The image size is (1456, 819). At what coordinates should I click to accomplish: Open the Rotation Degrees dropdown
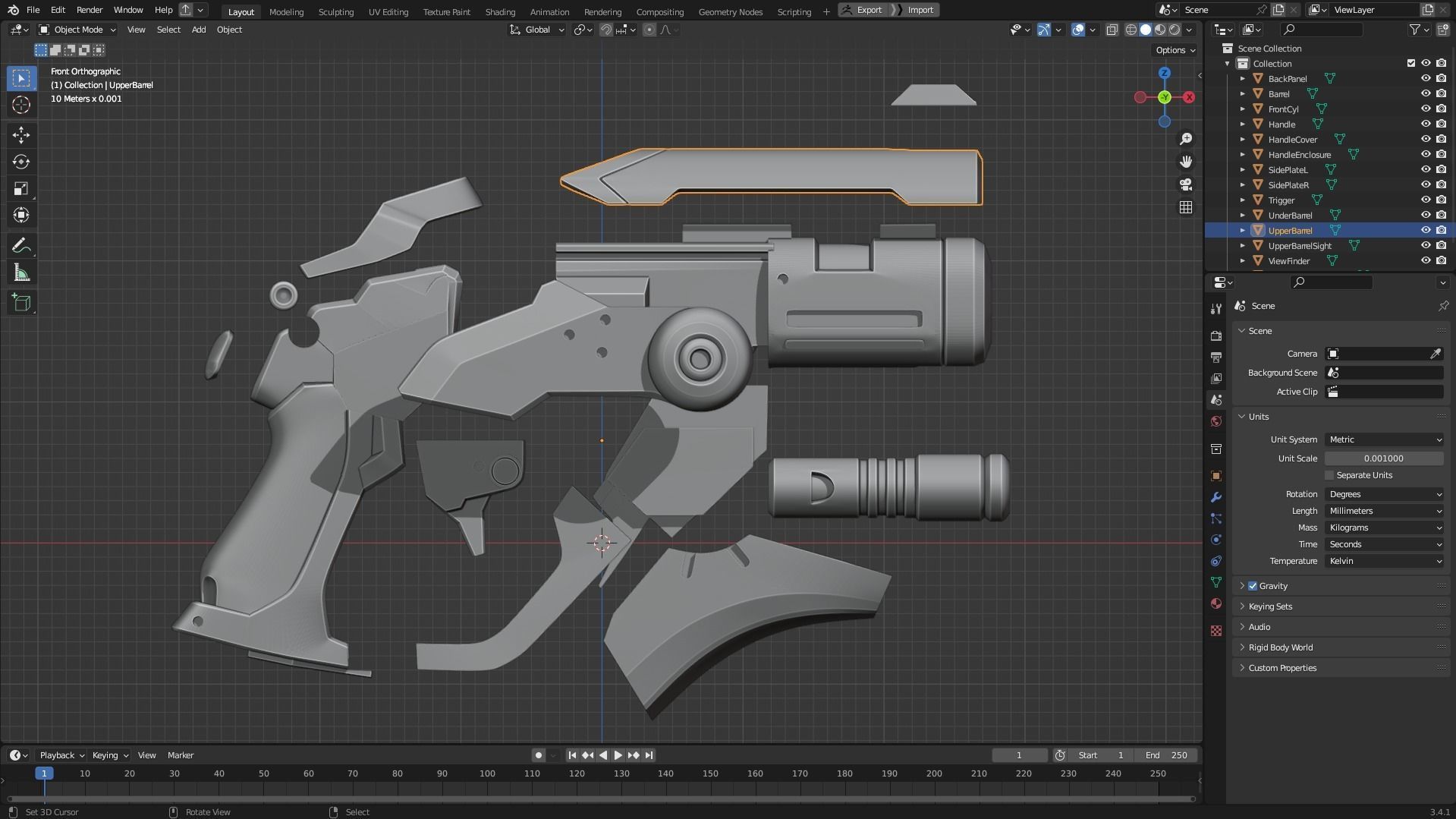point(1385,494)
